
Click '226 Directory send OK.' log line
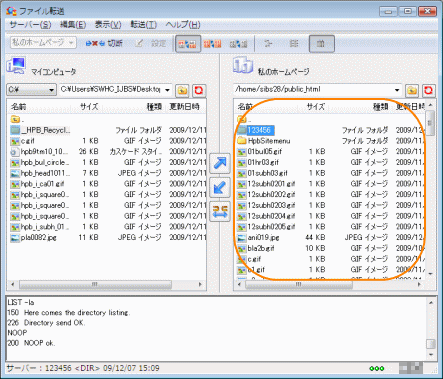tap(46, 323)
